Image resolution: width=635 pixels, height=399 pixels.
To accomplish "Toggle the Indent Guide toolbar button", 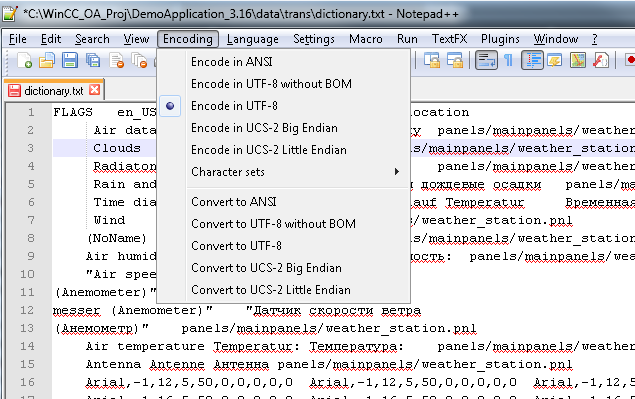I will pos(532,60).
